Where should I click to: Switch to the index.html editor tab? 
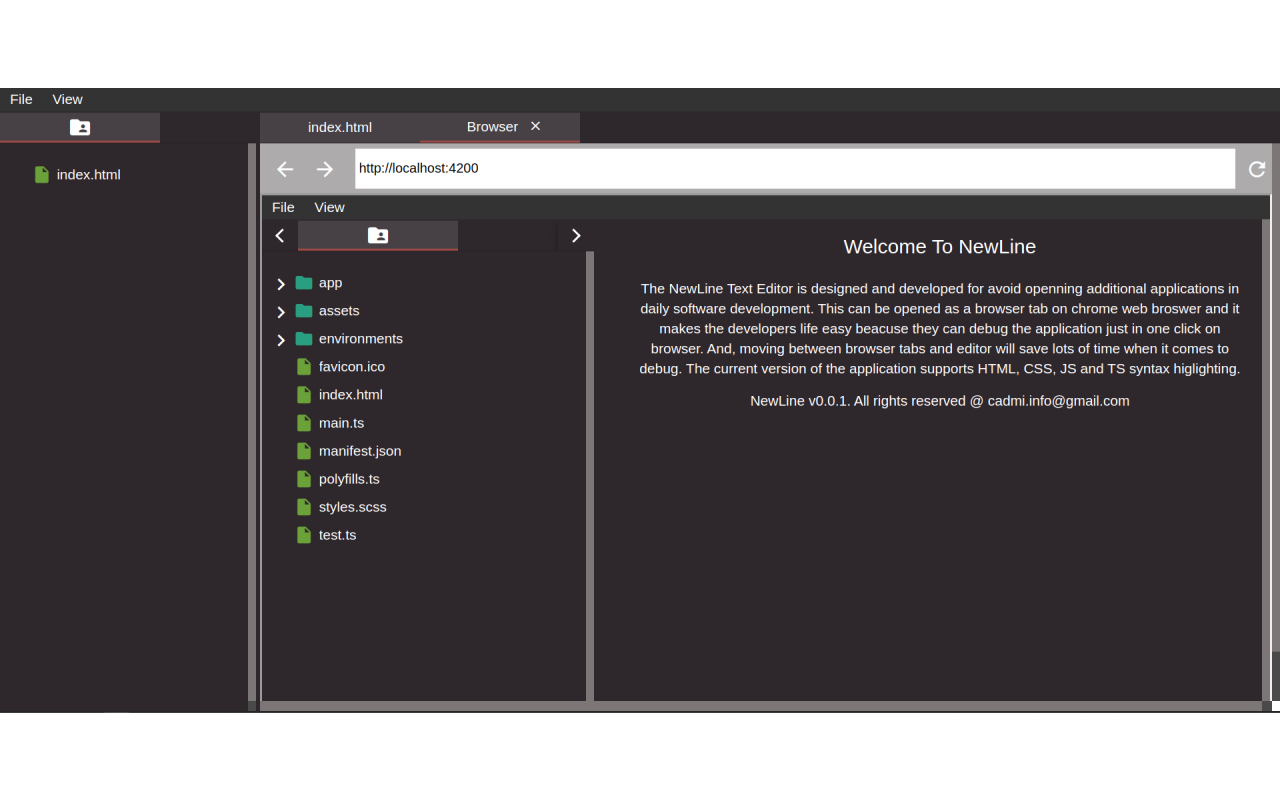click(x=340, y=127)
